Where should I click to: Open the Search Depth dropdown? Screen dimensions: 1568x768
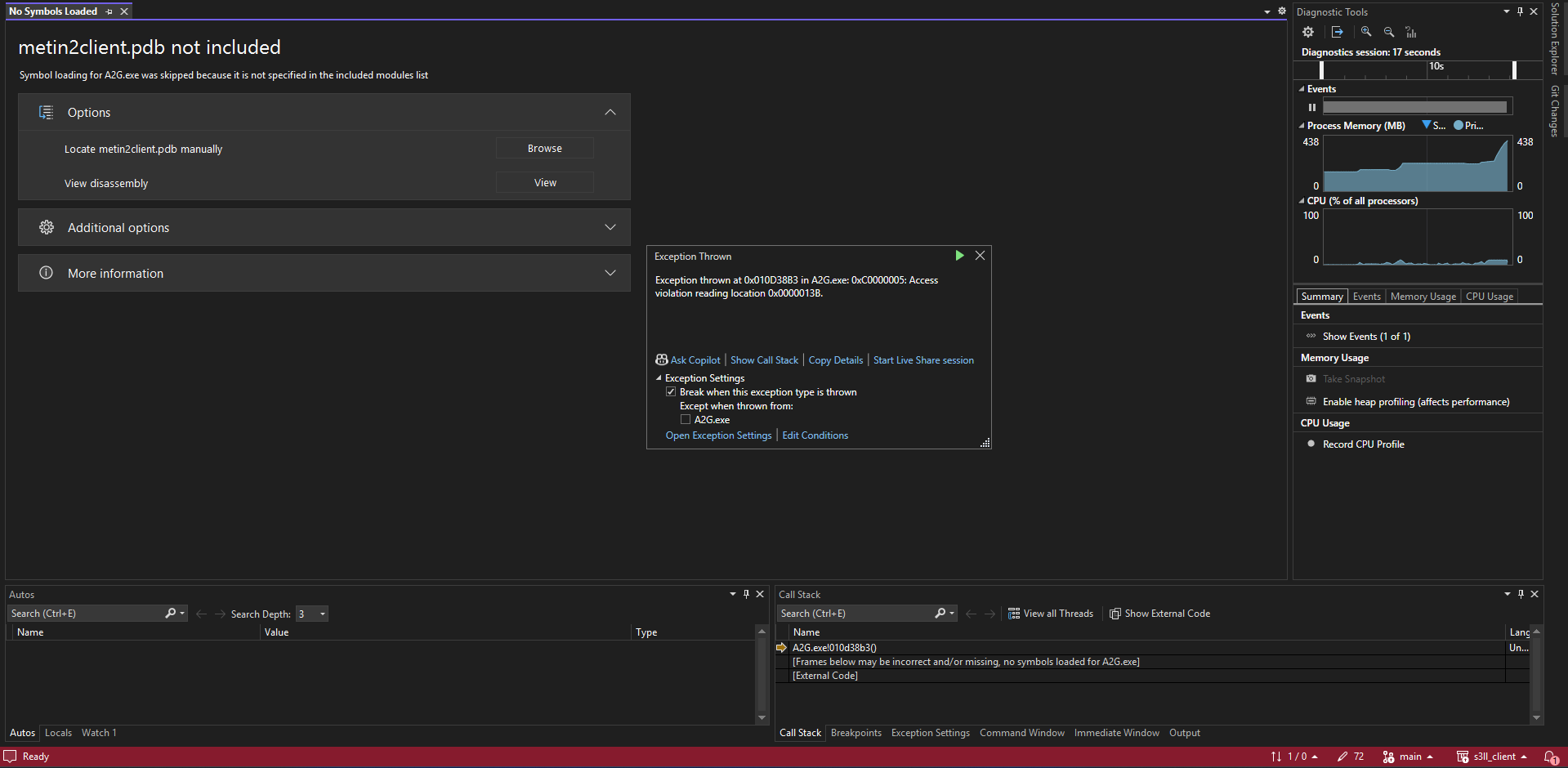(323, 614)
